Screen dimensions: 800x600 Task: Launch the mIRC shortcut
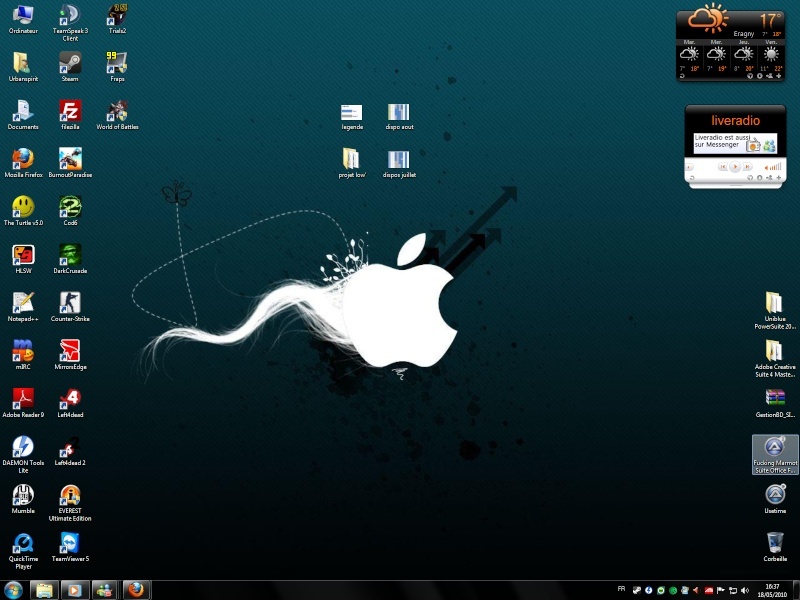(23, 355)
